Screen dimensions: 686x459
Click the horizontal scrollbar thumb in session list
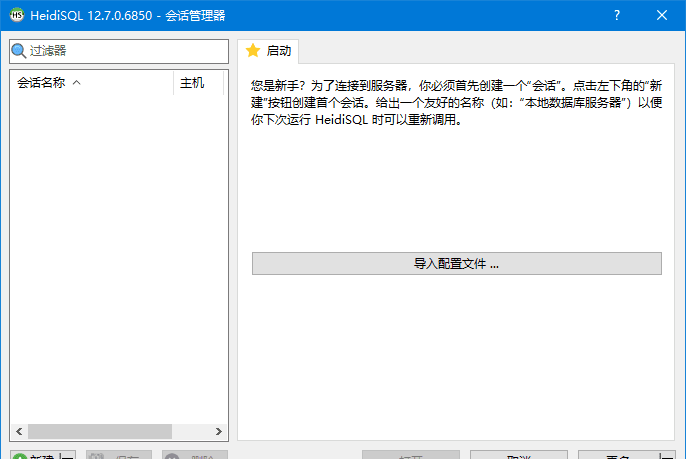point(100,431)
